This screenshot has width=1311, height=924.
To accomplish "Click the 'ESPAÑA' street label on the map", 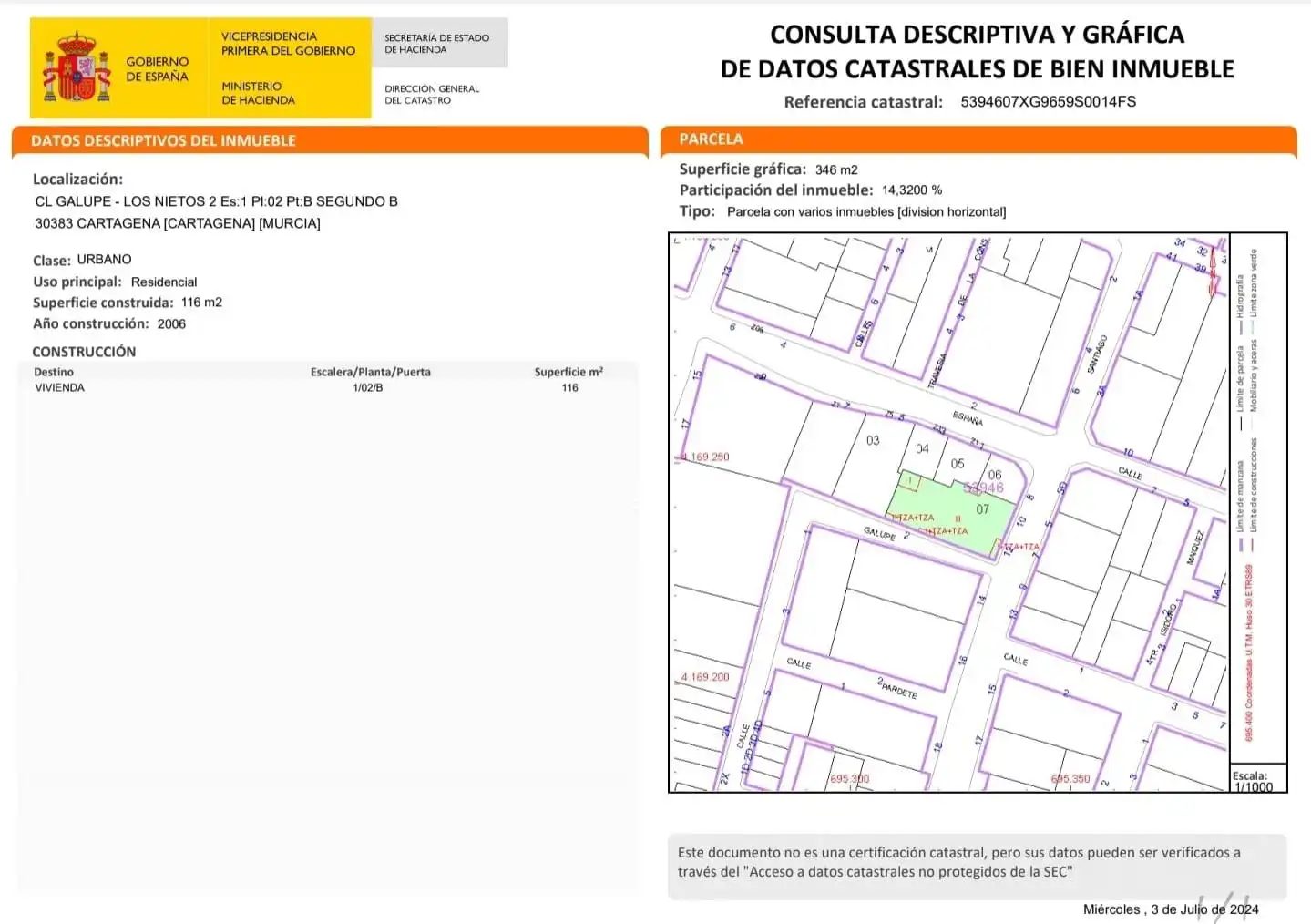I will (x=968, y=419).
